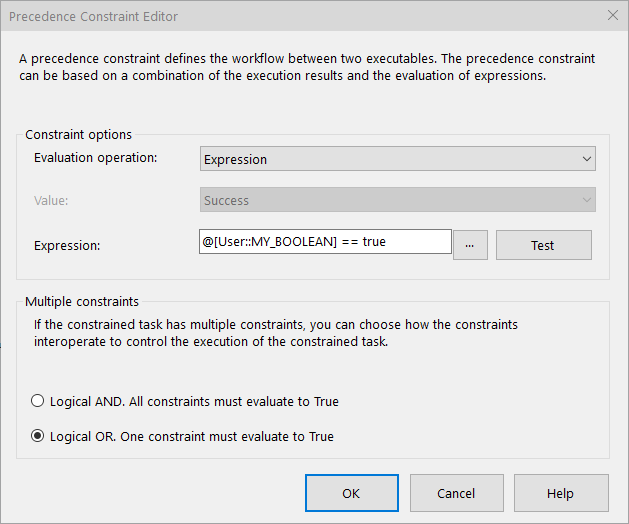This screenshot has width=629, height=524.
Task: Open the expression builder ellipsis button
Action: coord(470,245)
